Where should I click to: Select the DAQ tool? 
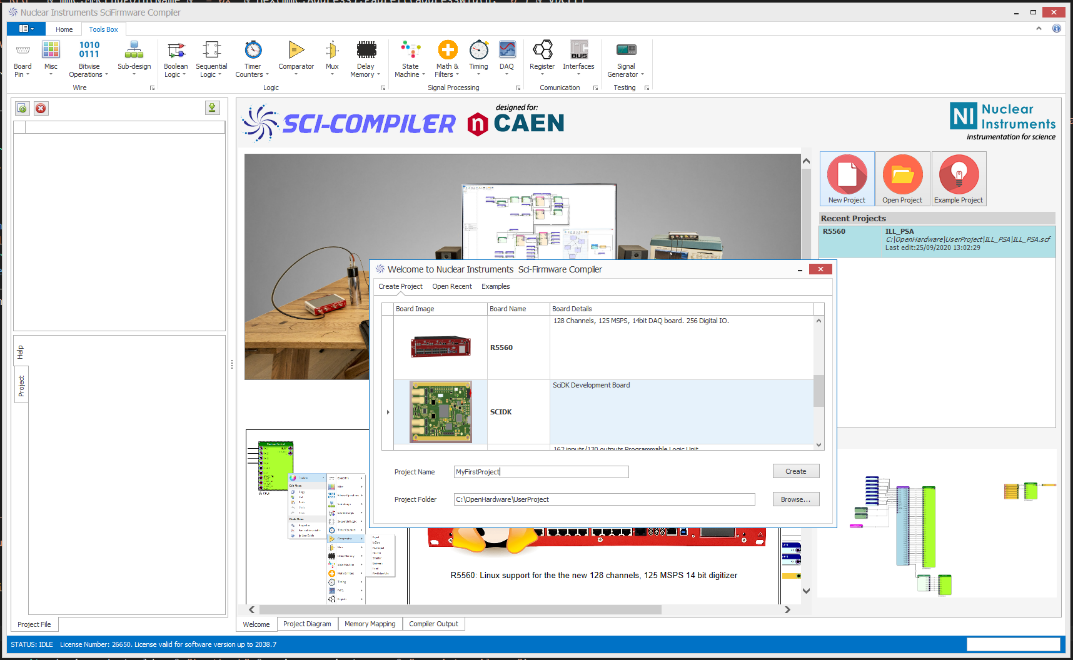[x=506, y=56]
